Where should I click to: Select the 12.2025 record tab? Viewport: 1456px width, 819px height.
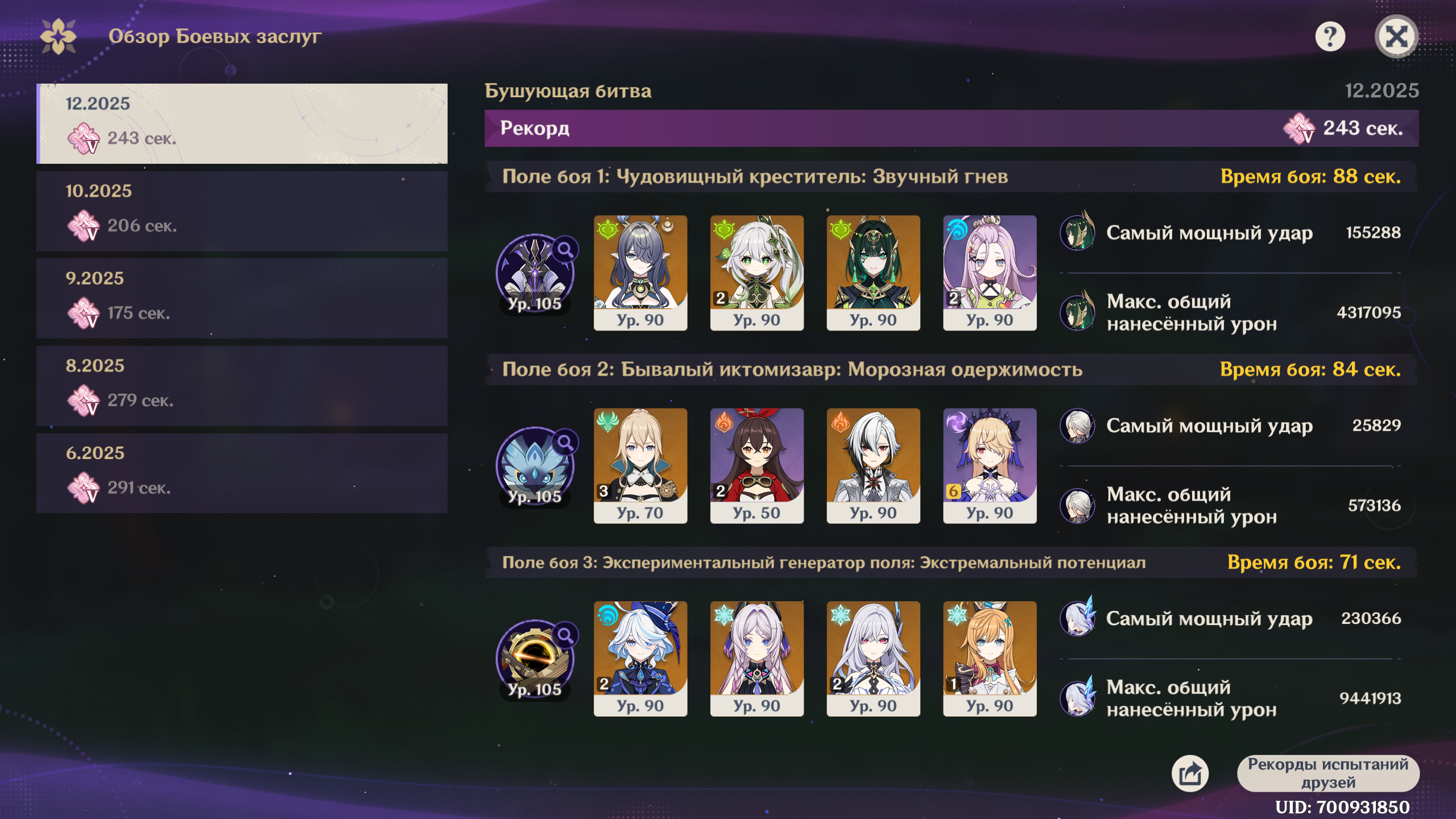tap(242, 123)
